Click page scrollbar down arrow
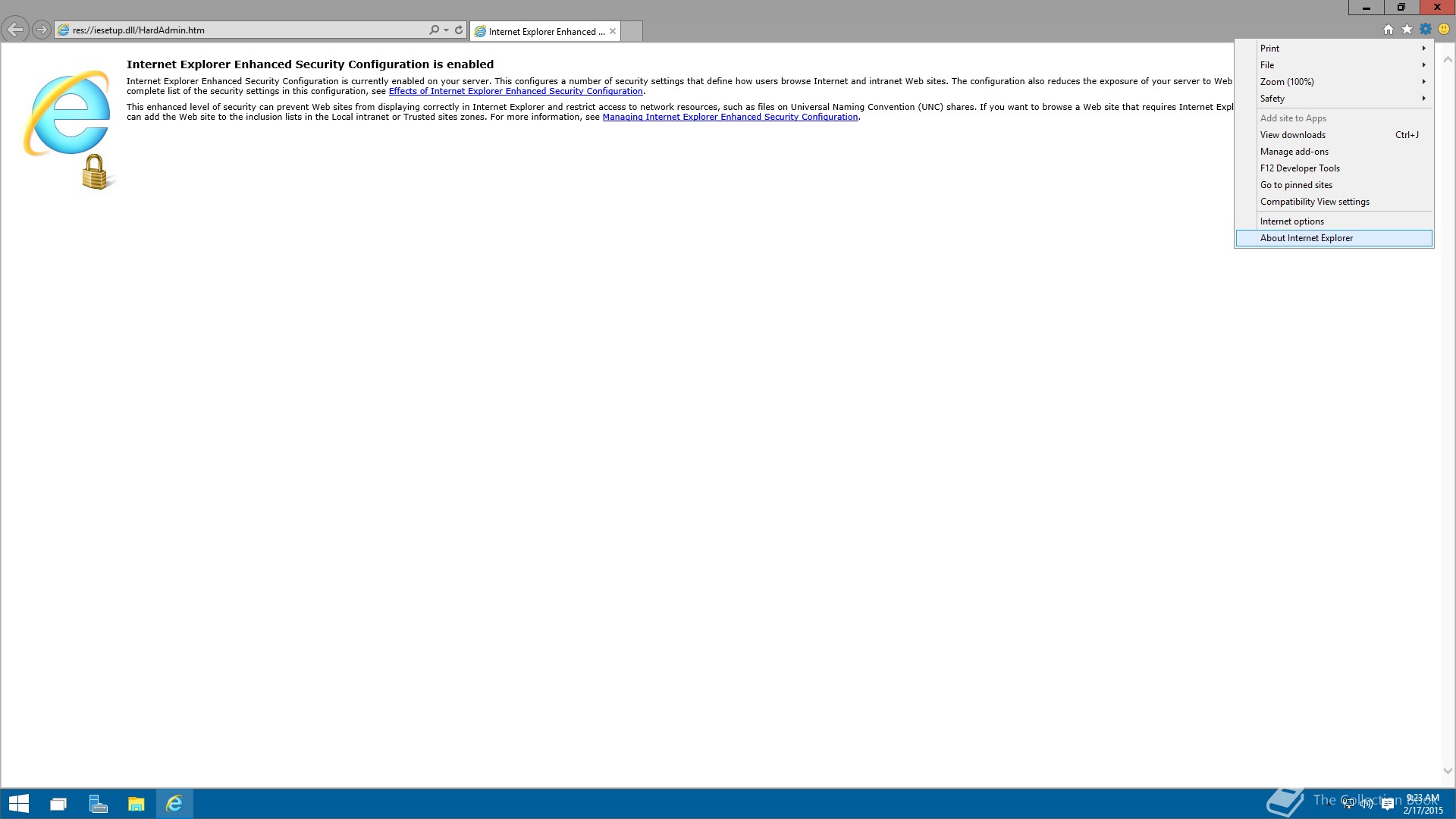Viewport: 1456px width, 819px height. (x=1448, y=770)
